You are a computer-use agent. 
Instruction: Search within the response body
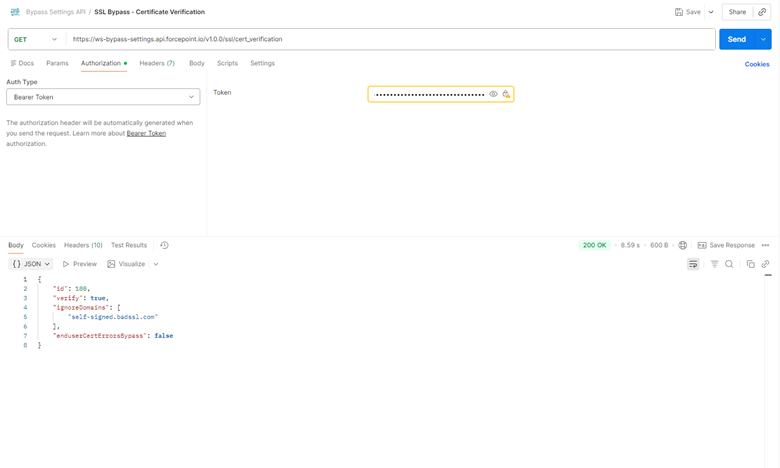click(729, 264)
